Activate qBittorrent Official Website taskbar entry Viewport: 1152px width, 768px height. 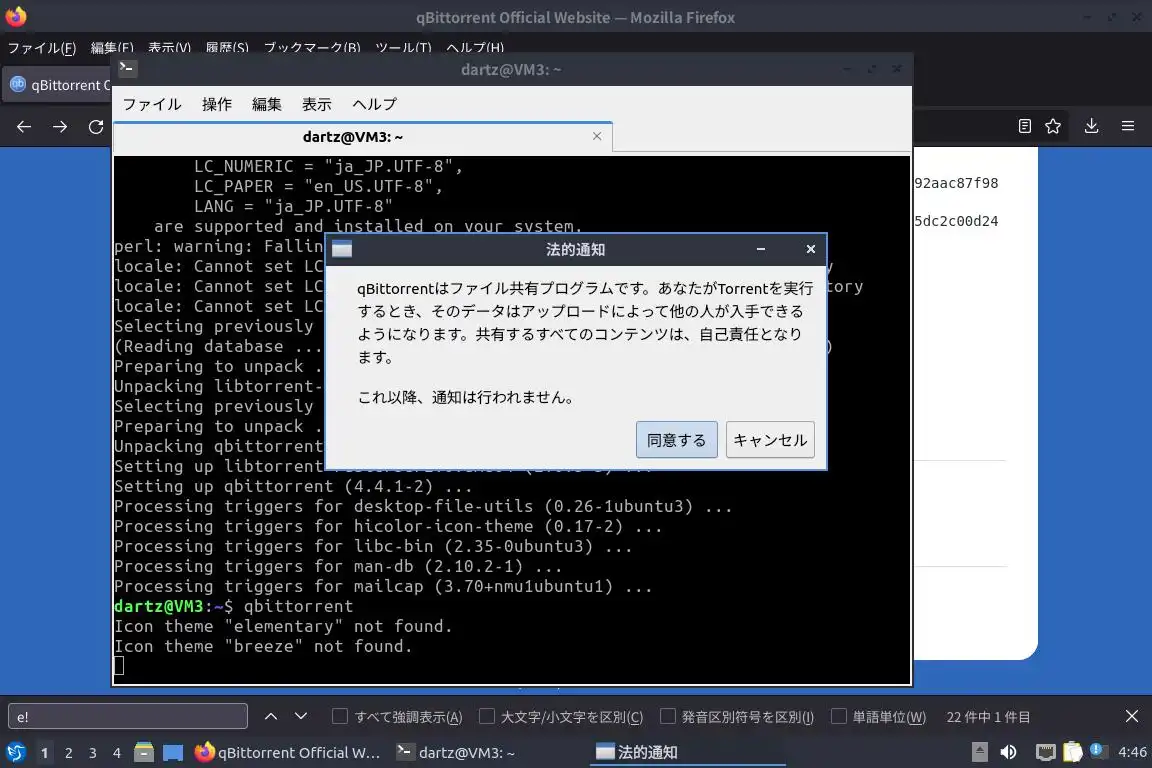(x=288, y=753)
